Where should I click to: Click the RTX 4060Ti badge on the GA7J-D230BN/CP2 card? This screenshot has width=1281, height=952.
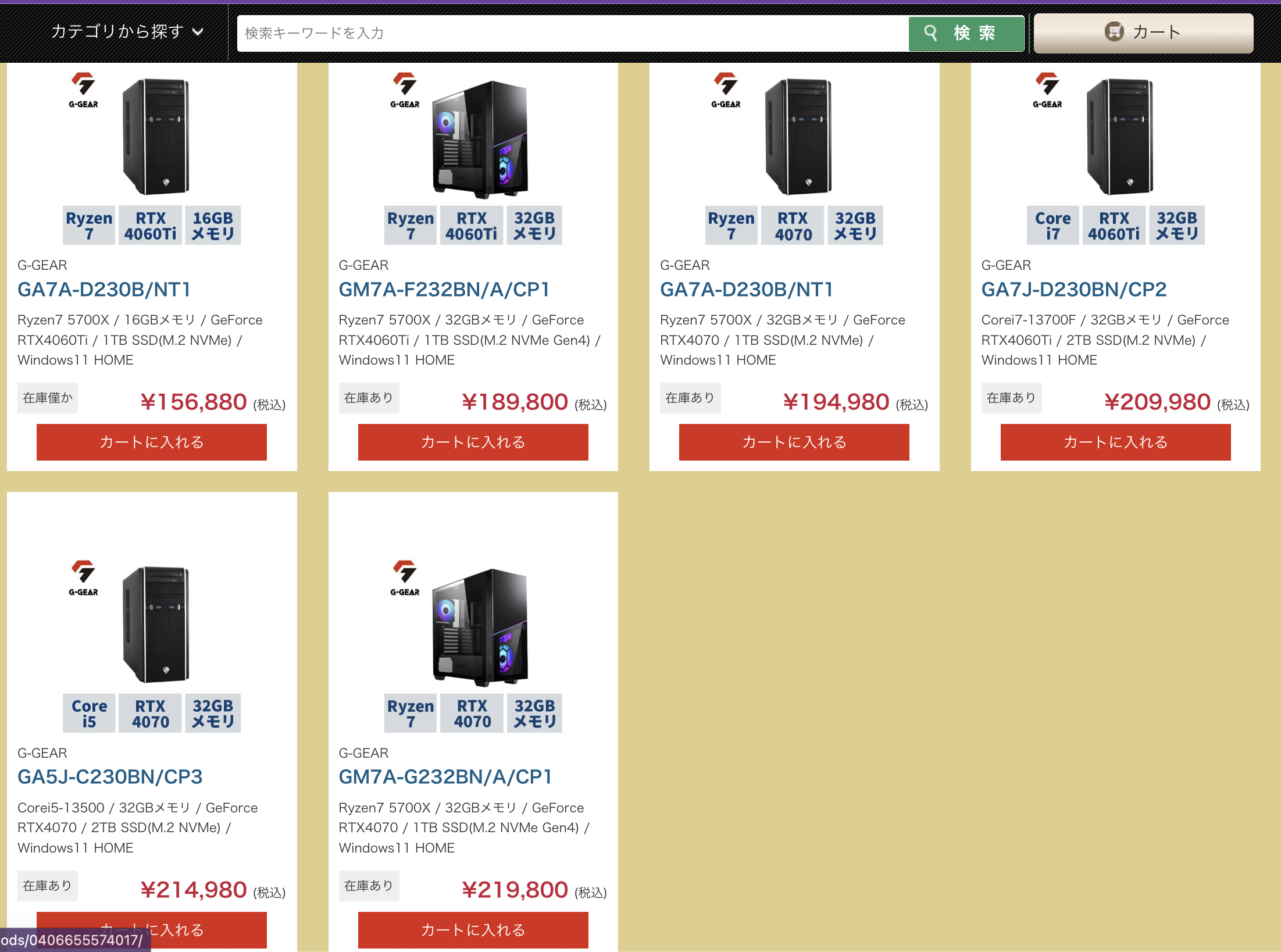click(1114, 226)
